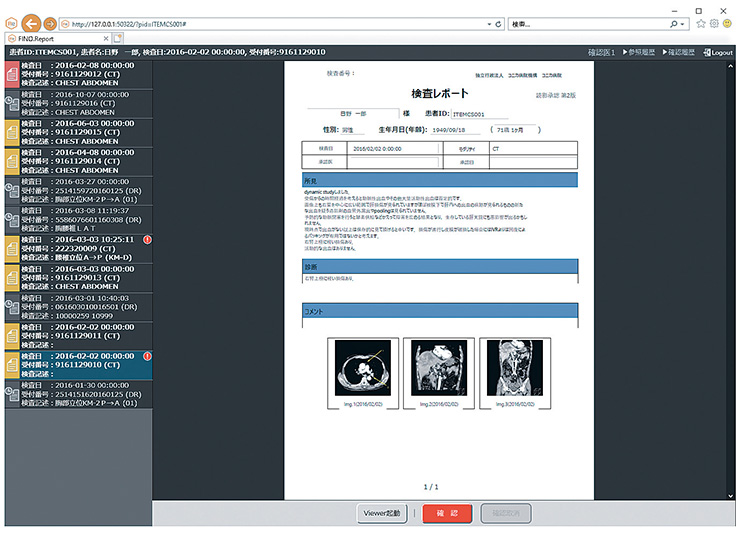The height and width of the screenshot is (537, 740).
Task: Expand the 参照履歴 history menu
Action: coord(638,51)
